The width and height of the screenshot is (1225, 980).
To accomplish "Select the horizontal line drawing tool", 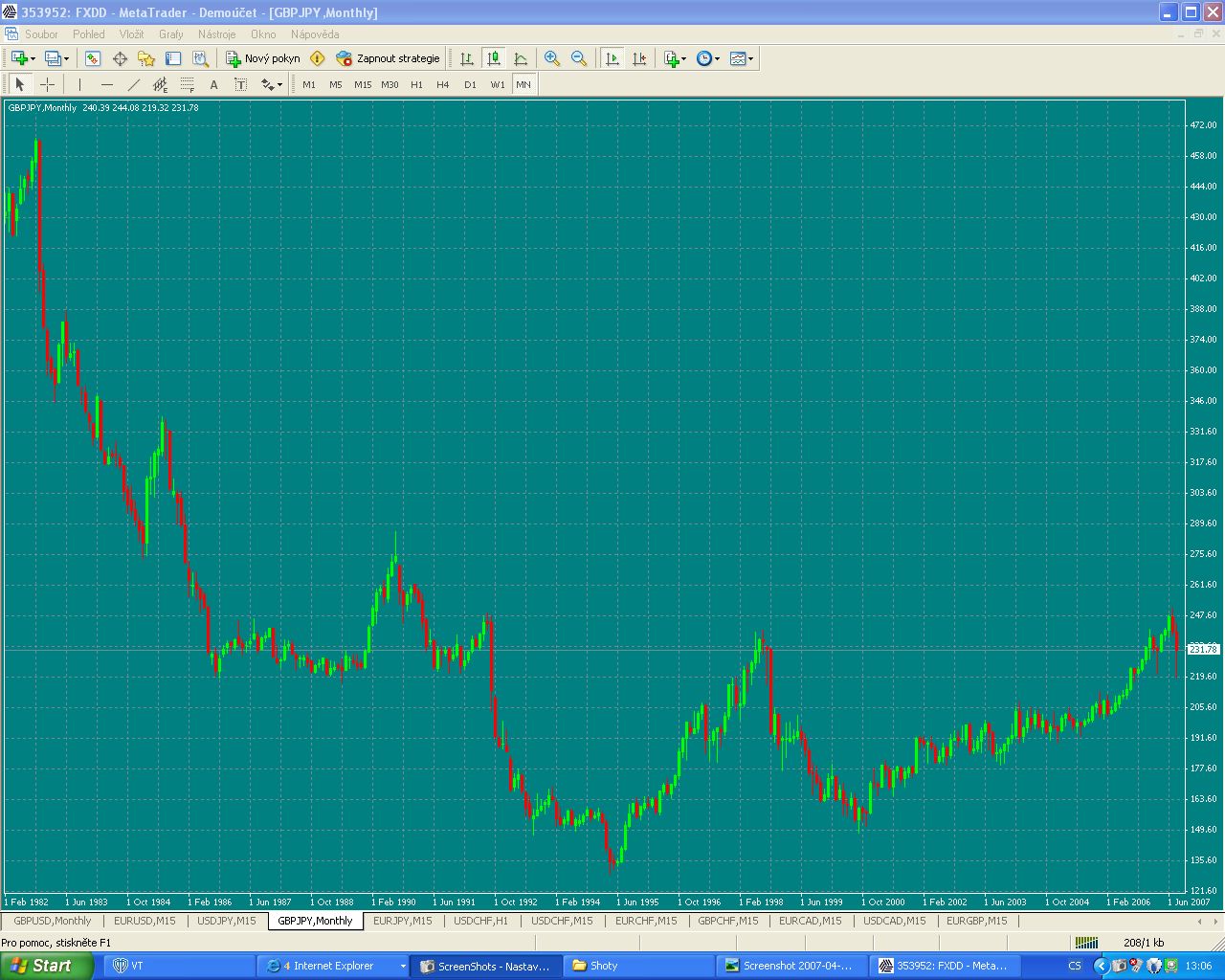I will click(106, 84).
